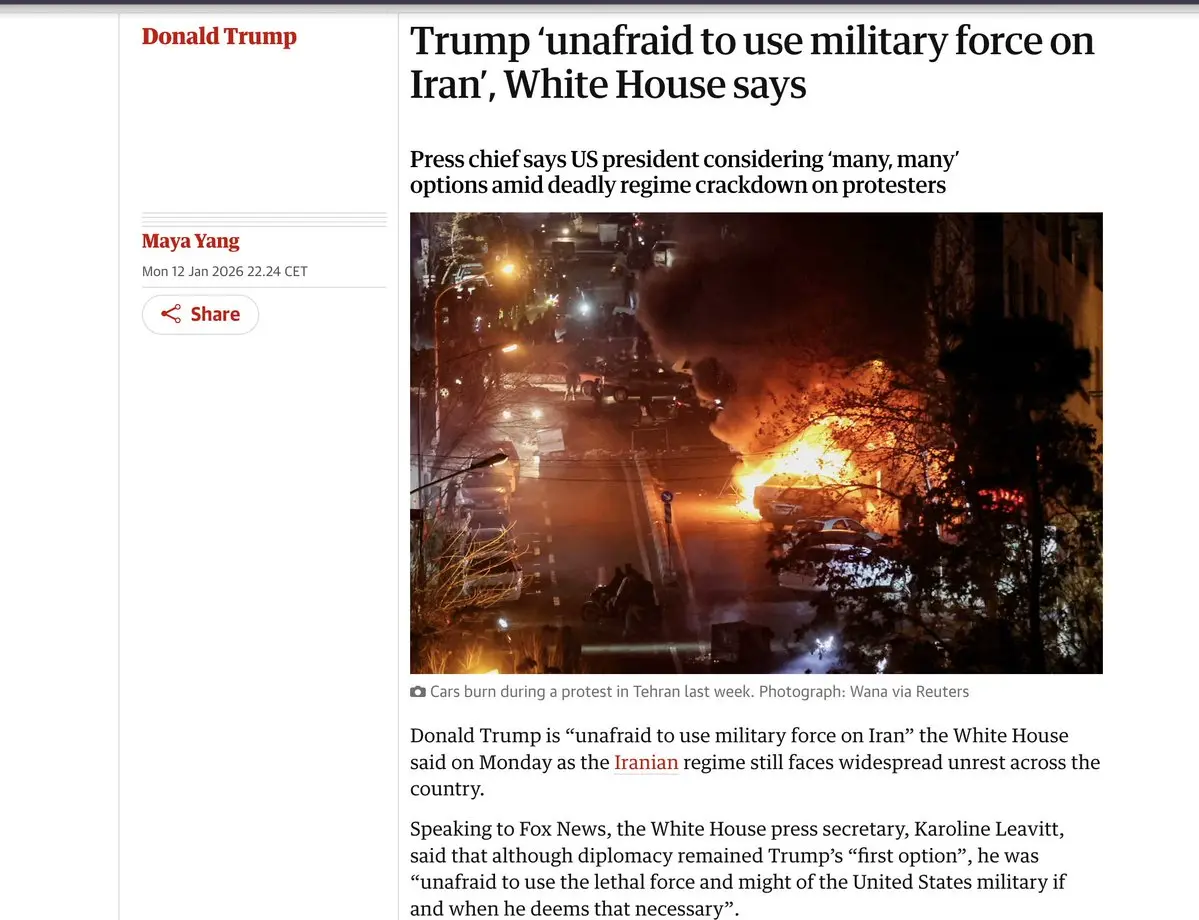The height and width of the screenshot is (920, 1199).
Task: Click the share icon beside Share label
Action: [x=171, y=314]
